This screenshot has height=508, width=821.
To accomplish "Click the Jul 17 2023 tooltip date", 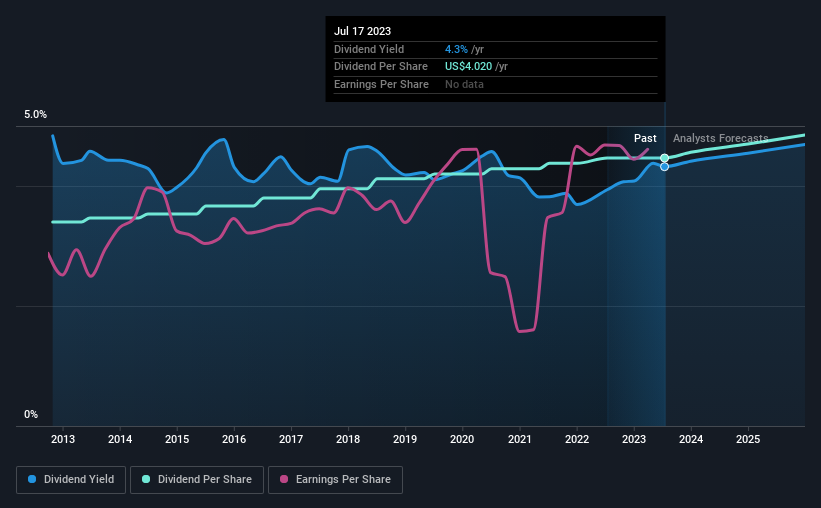I will coord(362,31).
